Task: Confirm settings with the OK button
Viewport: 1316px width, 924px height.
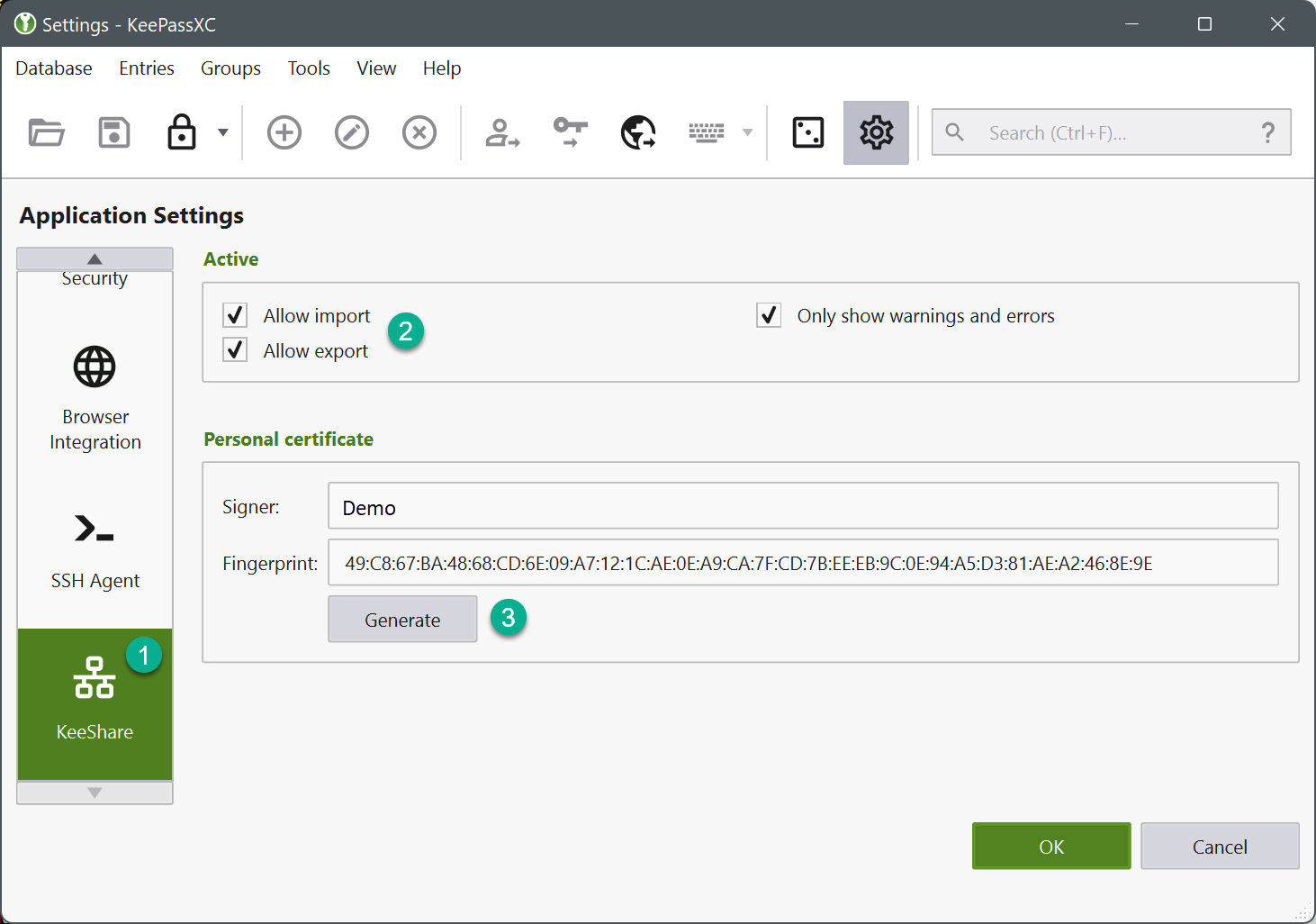Action: coord(1050,846)
